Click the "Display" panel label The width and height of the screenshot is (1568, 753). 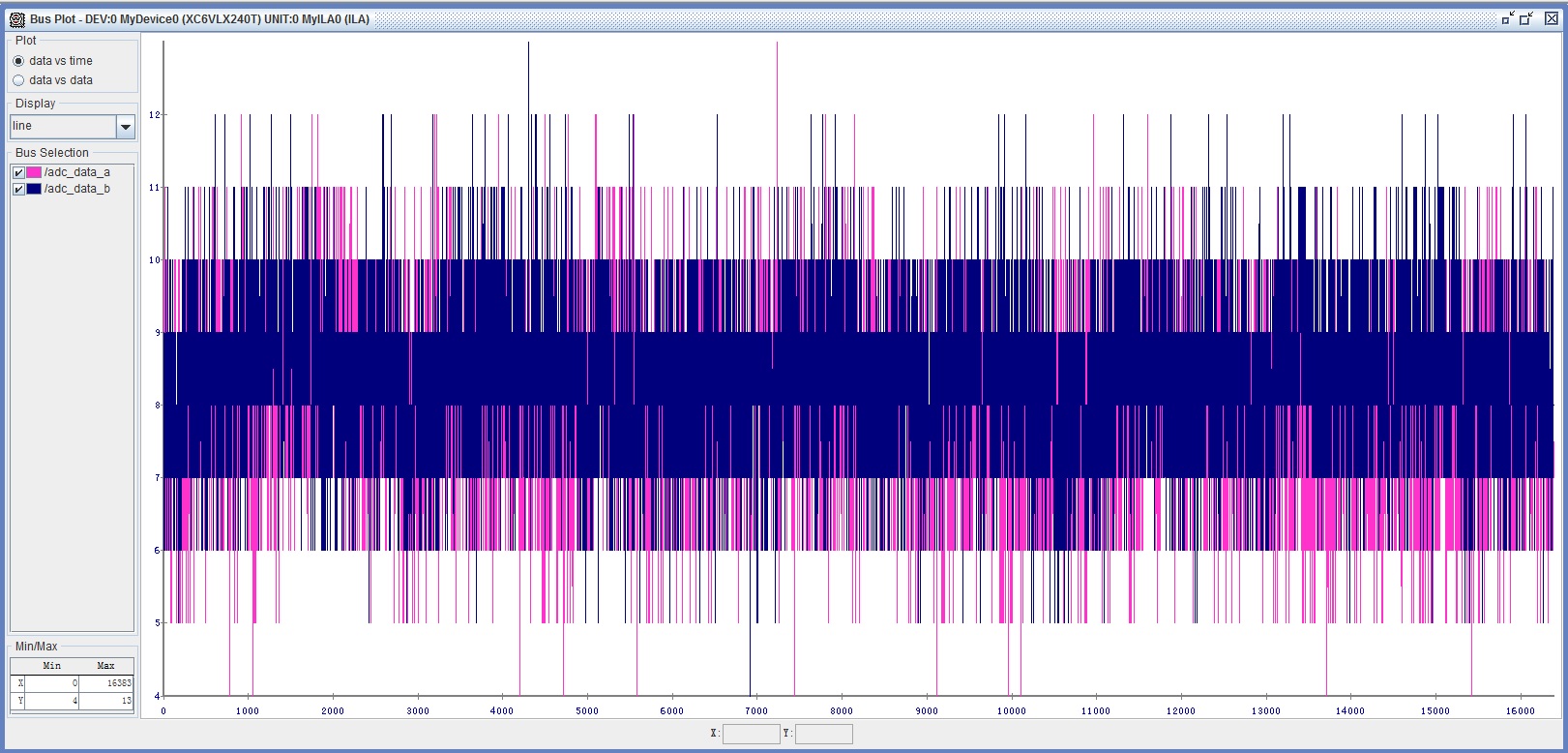pos(36,104)
